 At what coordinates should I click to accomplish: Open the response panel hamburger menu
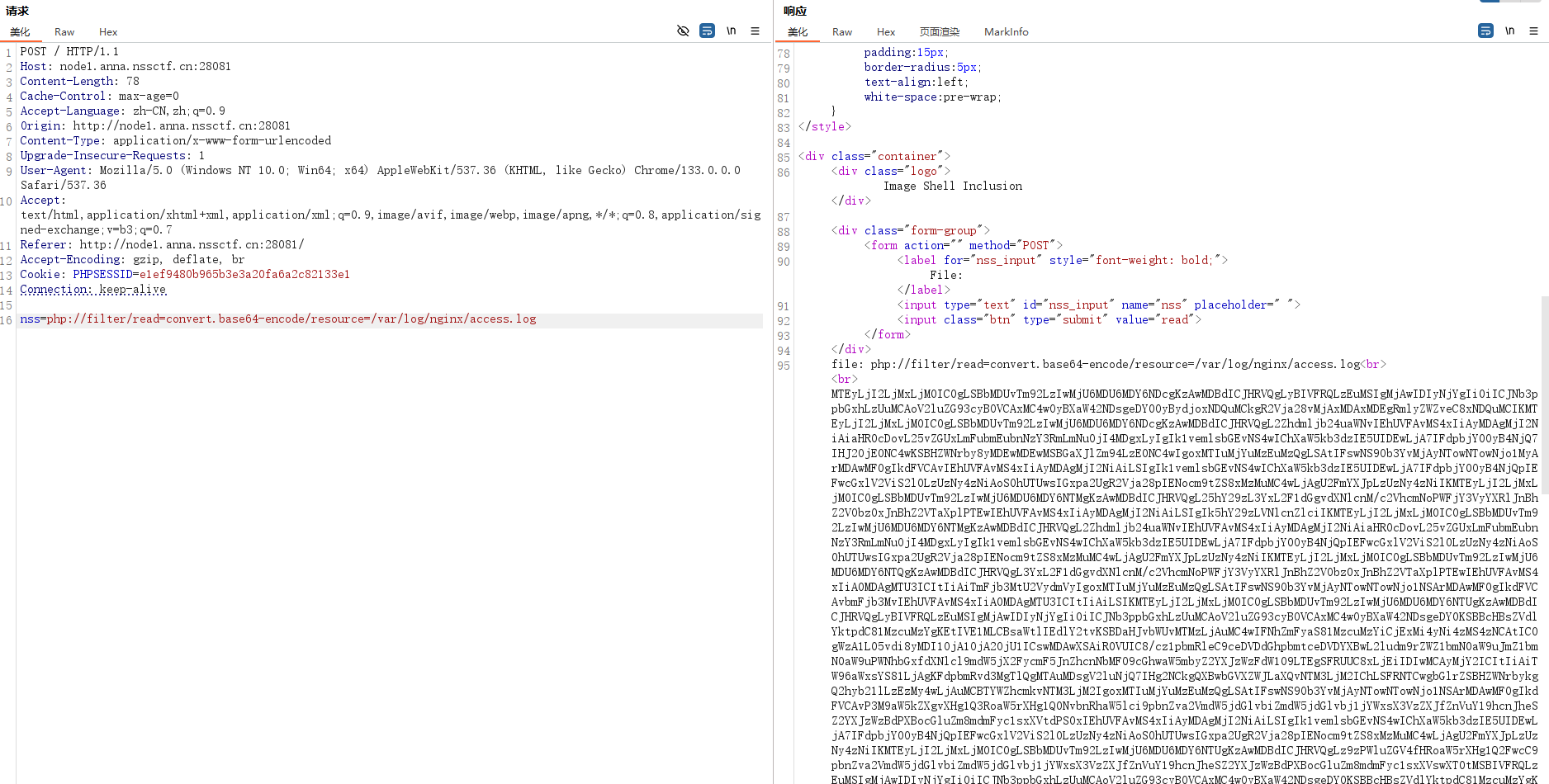[x=1533, y=31]
